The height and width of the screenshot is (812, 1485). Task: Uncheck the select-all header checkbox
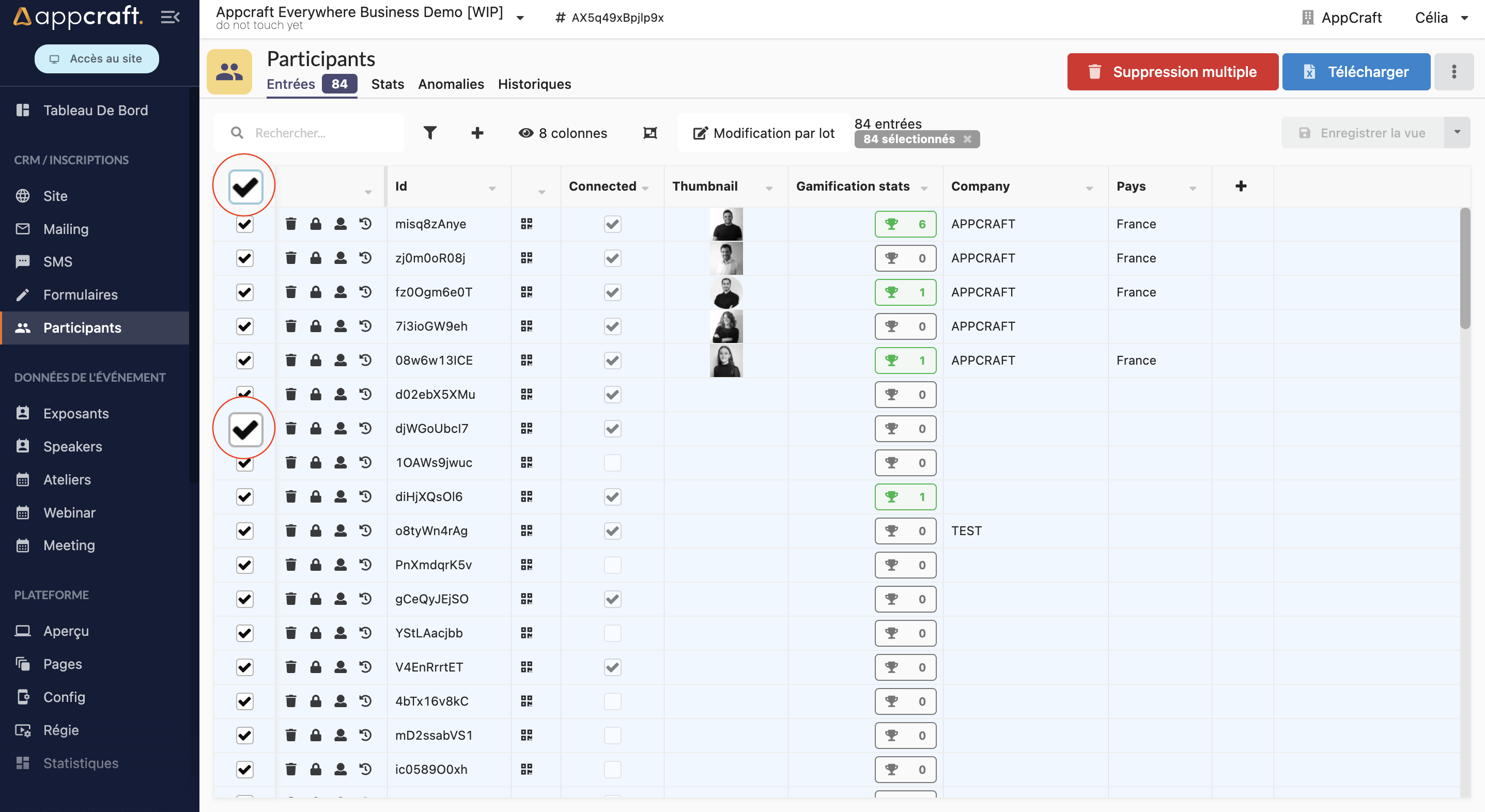pos(245,186)
